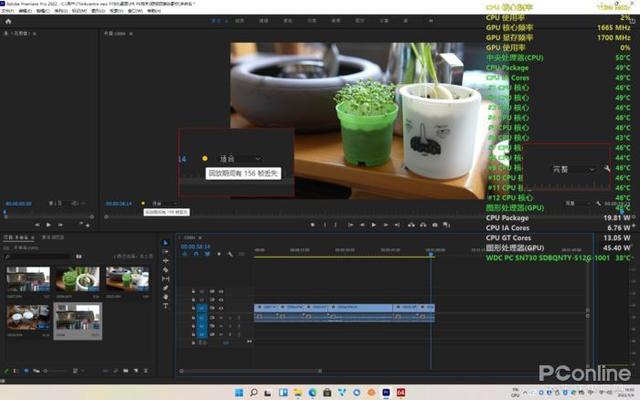Click Mark In button in Program monitor
640x400 pixels.
pos(325,225)
